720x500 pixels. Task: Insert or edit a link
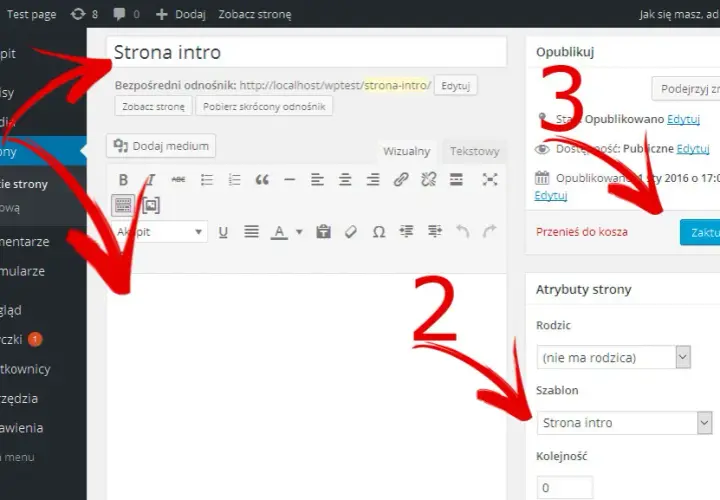coord(401,180)
